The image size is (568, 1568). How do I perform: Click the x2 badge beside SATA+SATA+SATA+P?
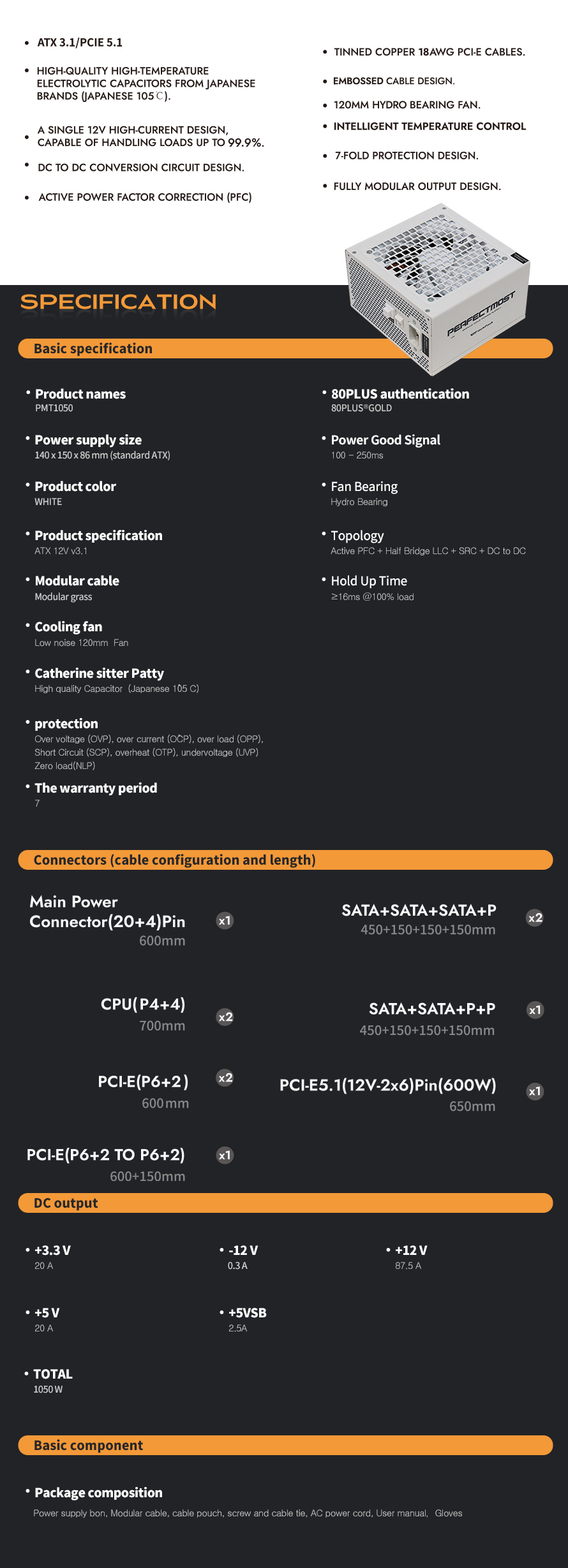coord(535,918)
